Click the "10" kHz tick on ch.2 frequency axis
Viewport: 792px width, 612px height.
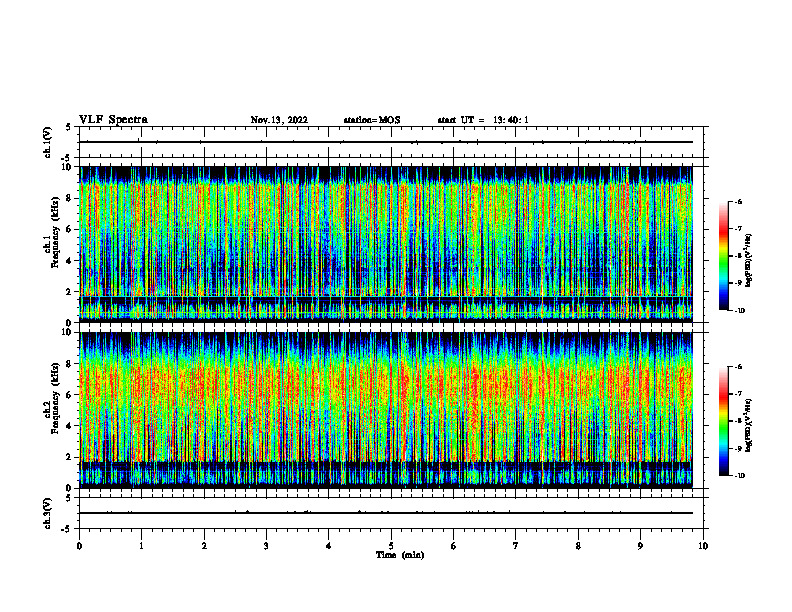point(68,332)
